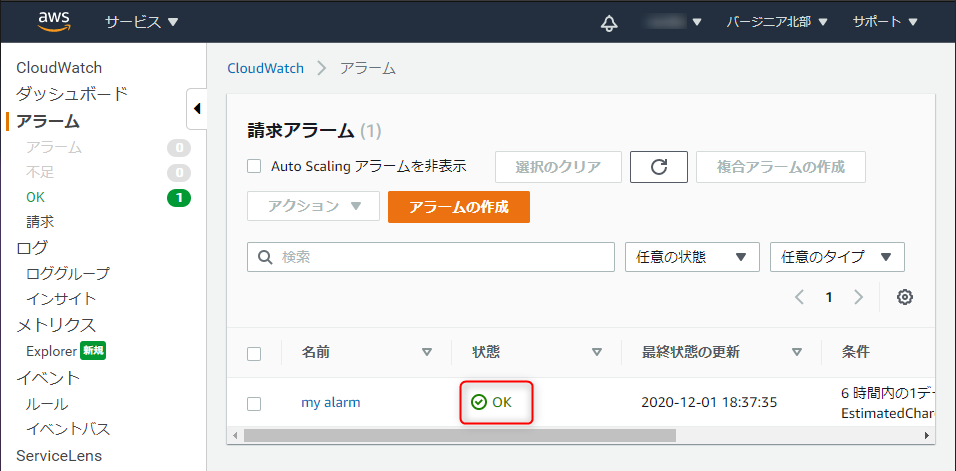
Task: Select the greyed アラーム sub-item in sidebar
Action: tap(54, 147)
